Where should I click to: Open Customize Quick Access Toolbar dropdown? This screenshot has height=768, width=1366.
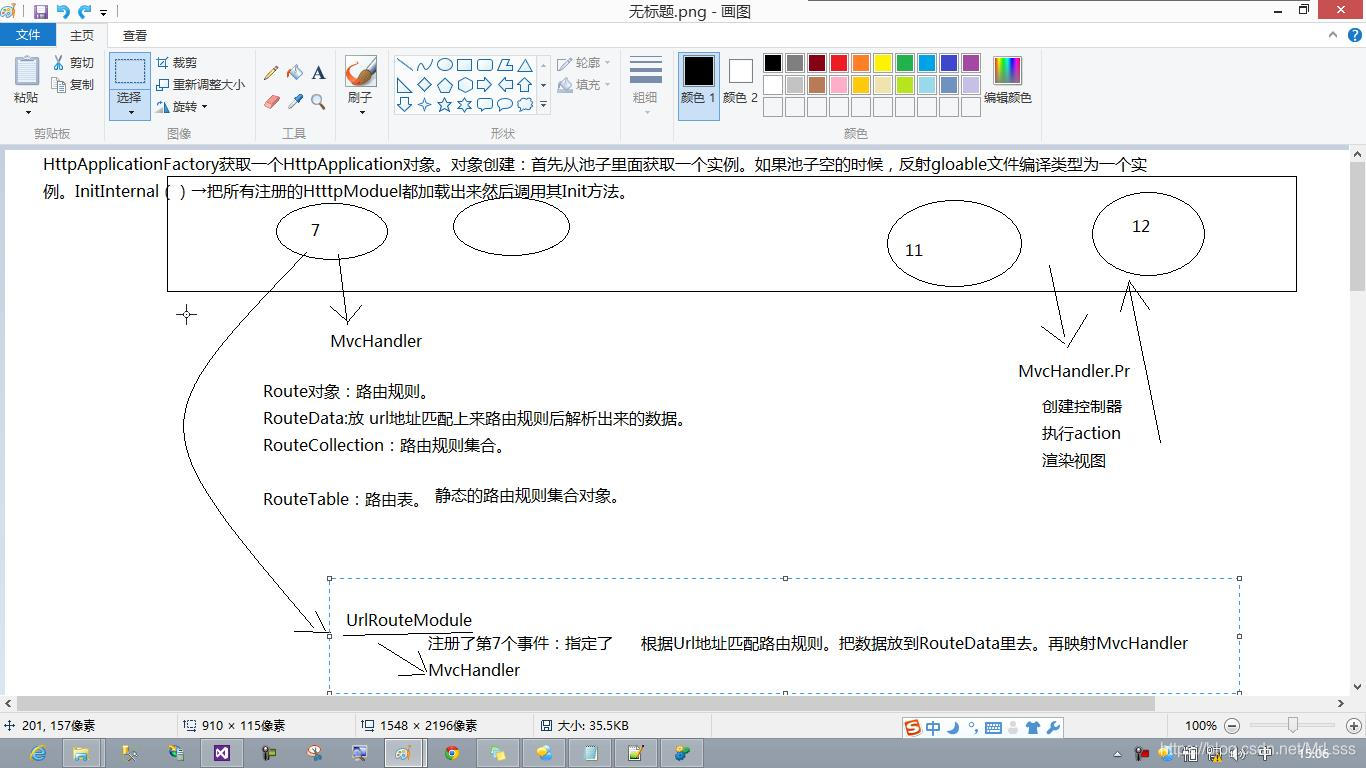(x=103, y=13)
